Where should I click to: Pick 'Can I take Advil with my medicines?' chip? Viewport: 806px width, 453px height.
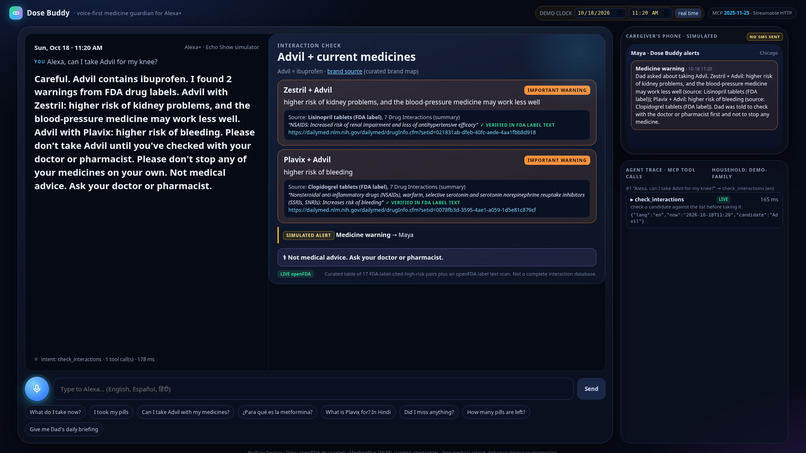[x=186, y=412]
